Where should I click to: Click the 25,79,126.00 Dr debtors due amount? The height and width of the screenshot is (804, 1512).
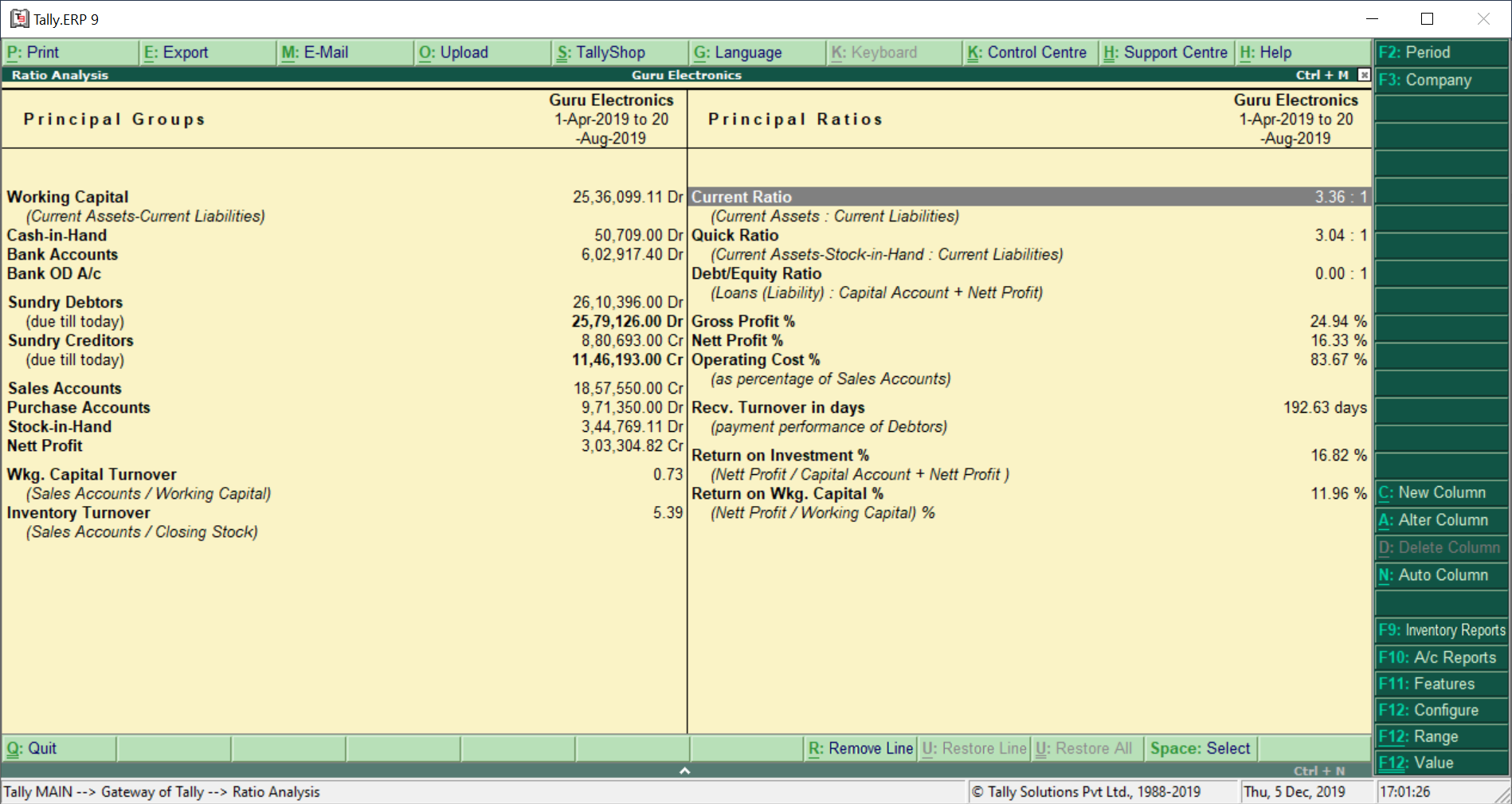point(628,321)
